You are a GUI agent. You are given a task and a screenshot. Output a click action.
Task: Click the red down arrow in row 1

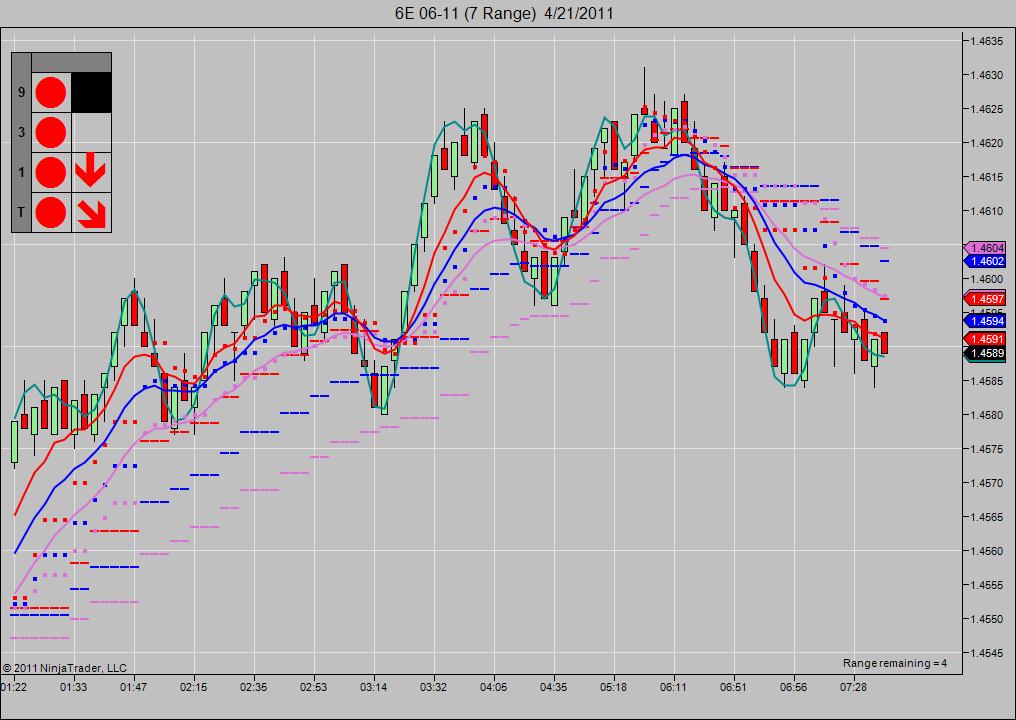[x=90, y=171]
